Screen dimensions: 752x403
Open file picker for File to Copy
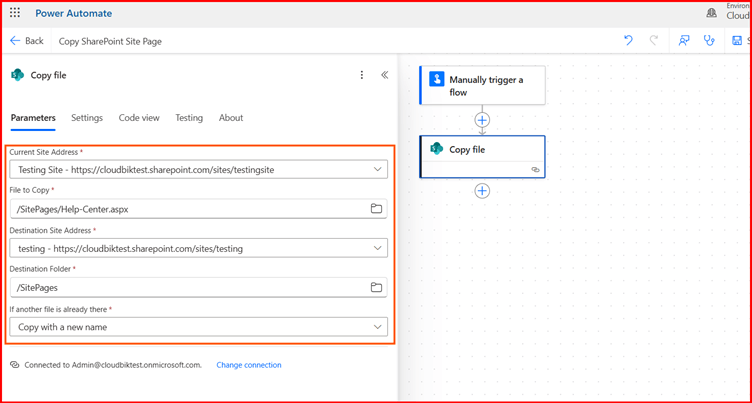tap(376, 209)
